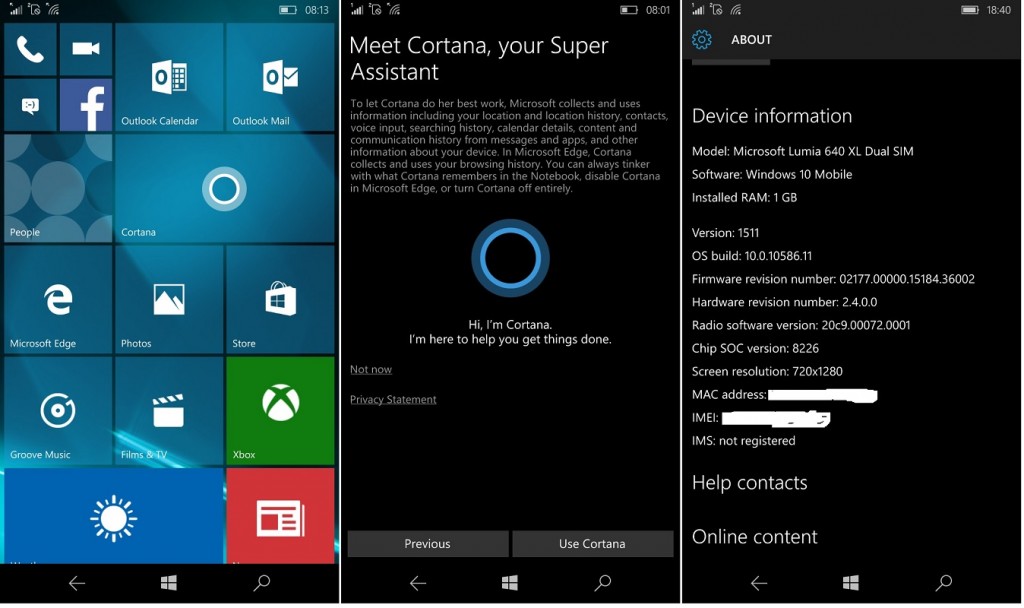This screenshot has width=1024, height=608.
Task: Select the Screen resolution: 720x1280 line
Action: (x=767, y=371)
